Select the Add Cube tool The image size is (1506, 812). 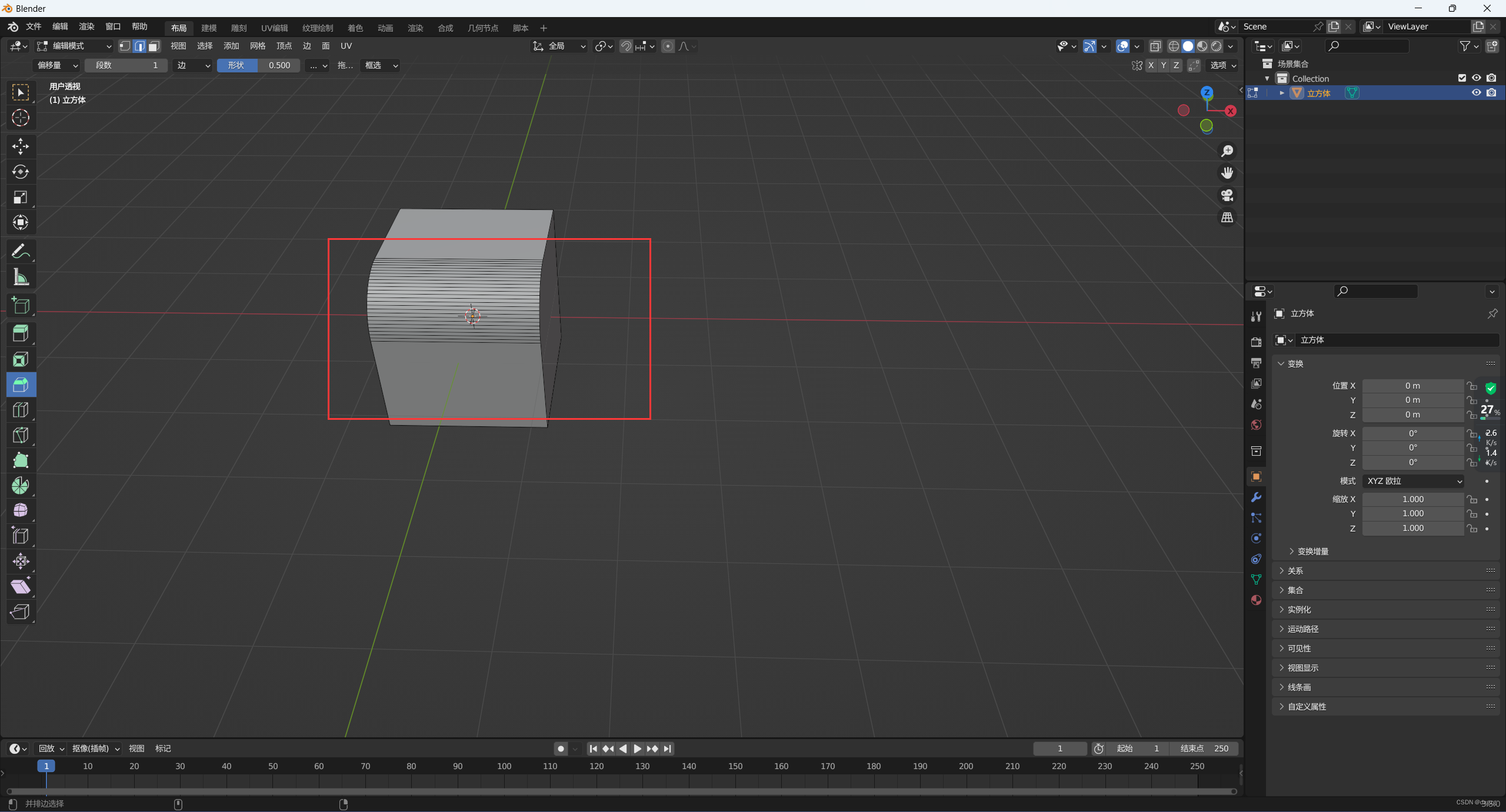tap(21, 306)
